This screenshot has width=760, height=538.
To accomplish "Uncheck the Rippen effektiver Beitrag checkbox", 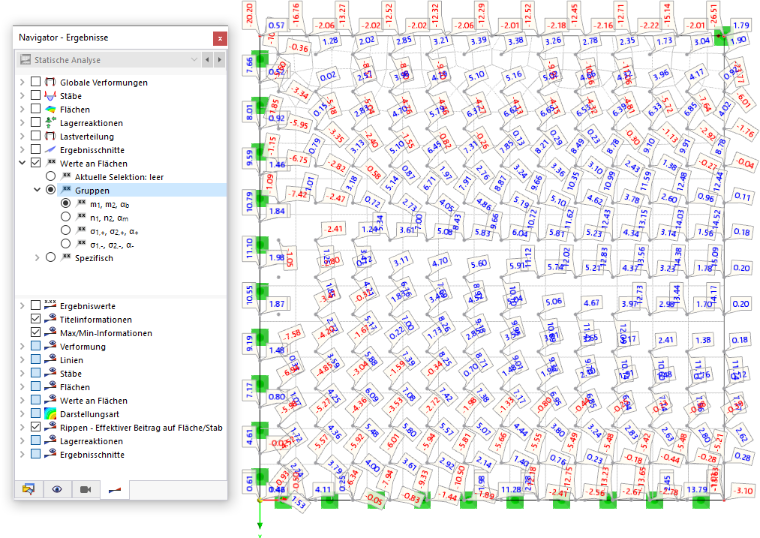I will pos(35,427).
